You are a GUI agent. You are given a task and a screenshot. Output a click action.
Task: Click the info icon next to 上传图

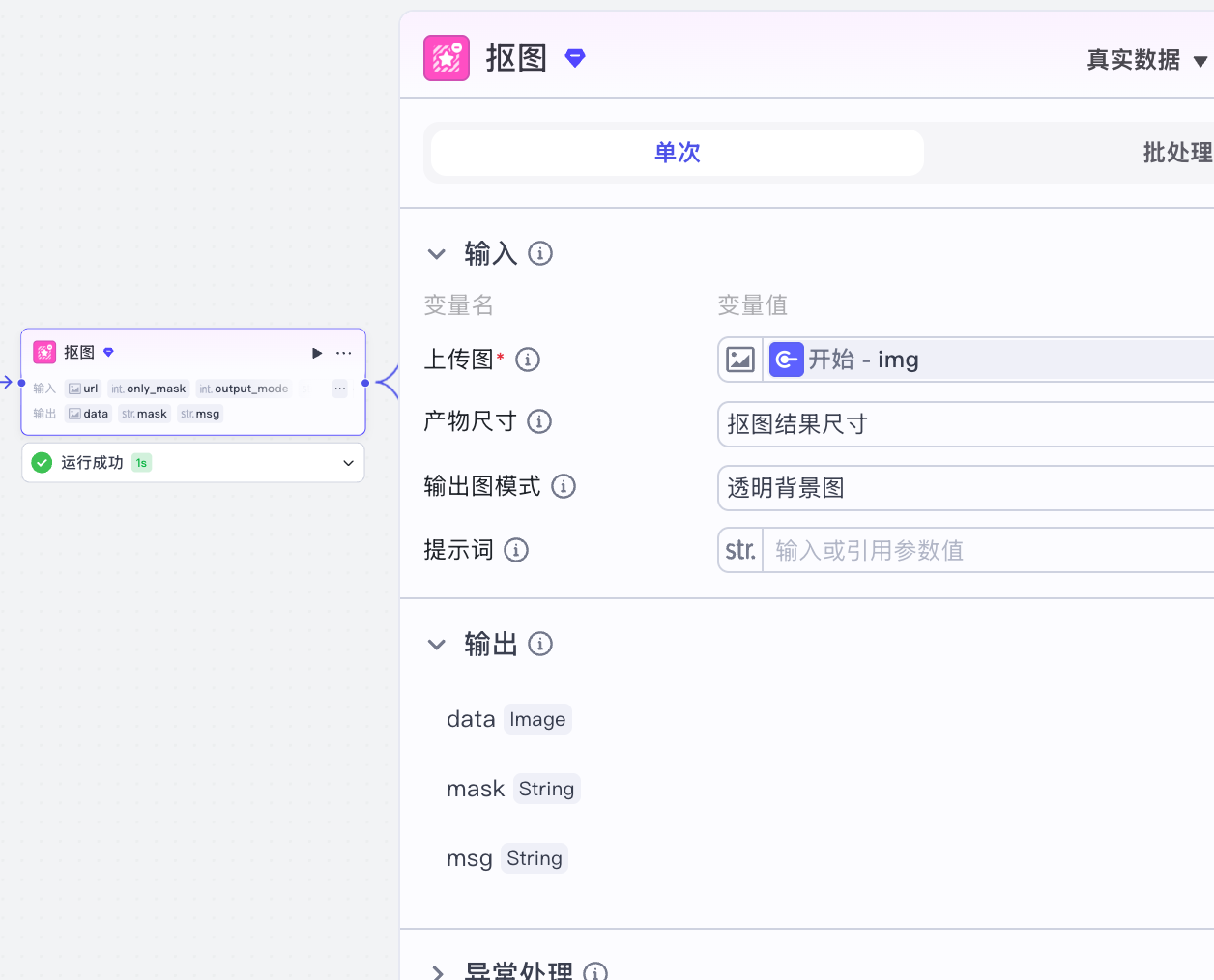(528, 360)
